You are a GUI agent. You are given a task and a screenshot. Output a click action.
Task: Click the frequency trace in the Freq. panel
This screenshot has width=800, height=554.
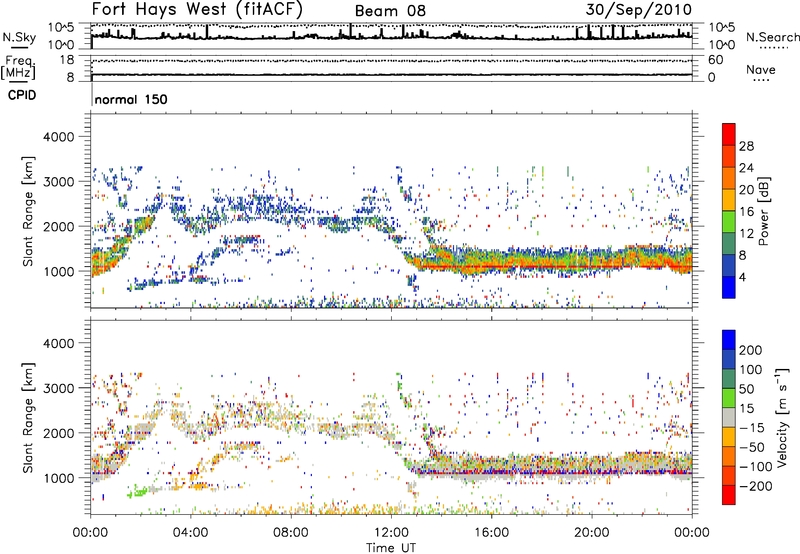(391, 75)
